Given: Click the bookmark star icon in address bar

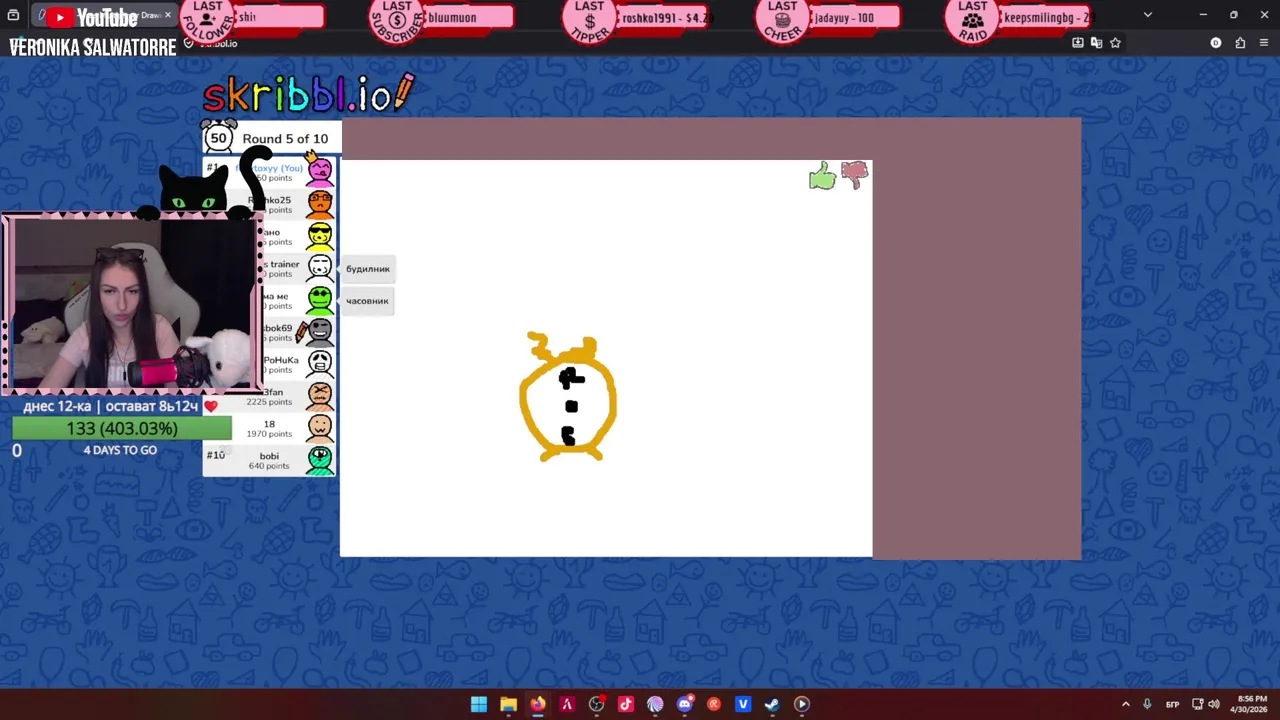Looking at the screenshot, I should [x=1115, y=43].
